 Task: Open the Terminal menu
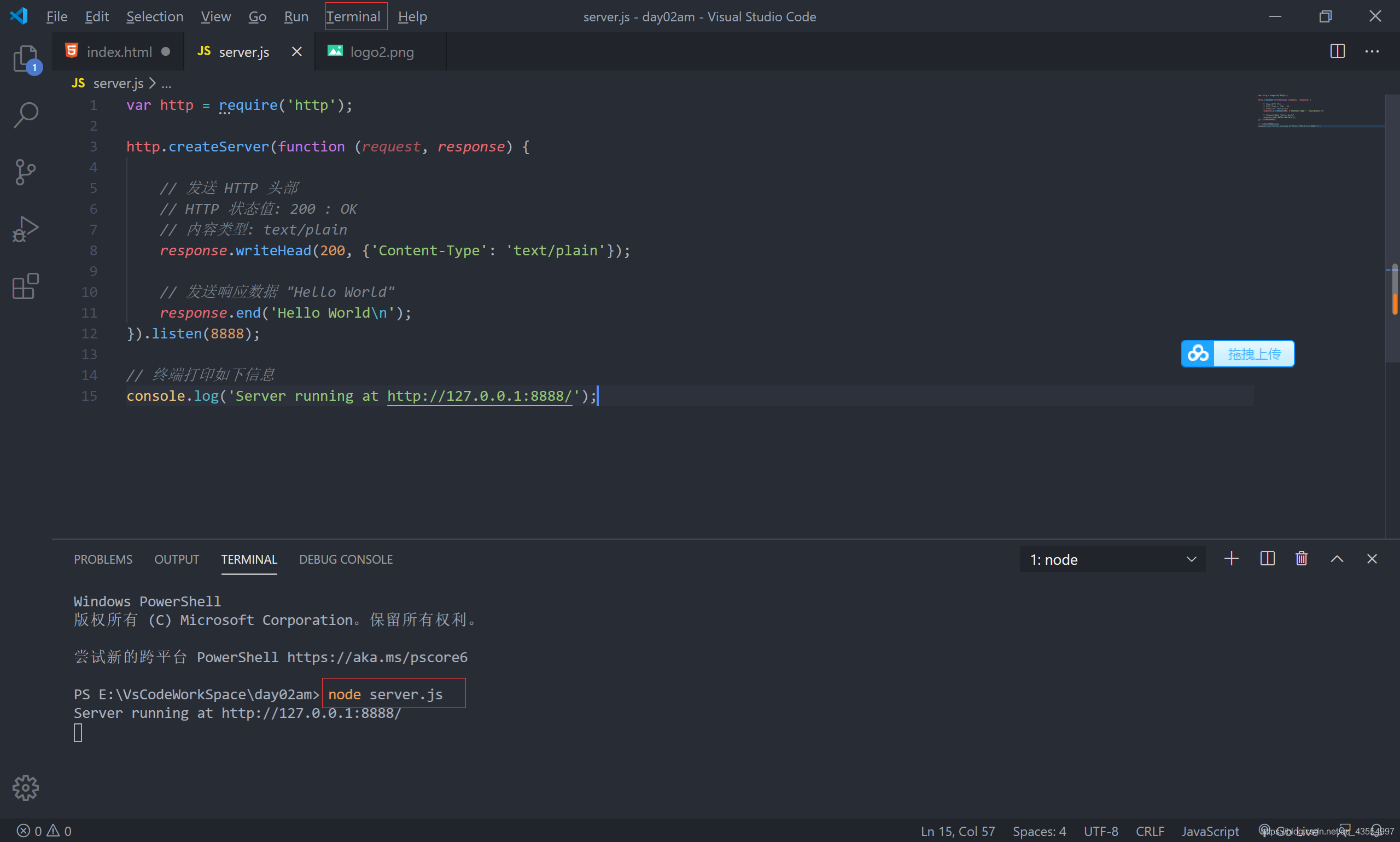[x=353, y=16]
